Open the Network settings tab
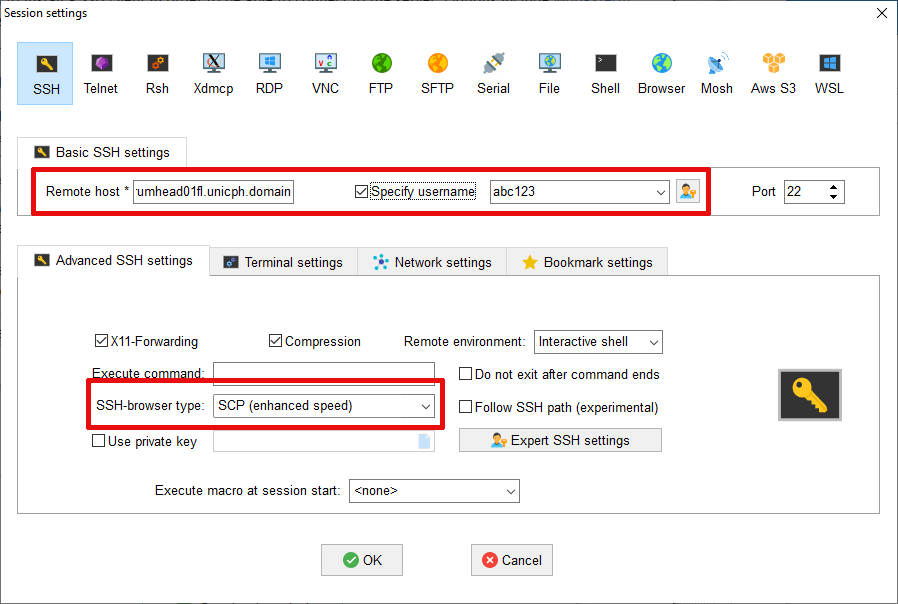 tap(432, 262)
